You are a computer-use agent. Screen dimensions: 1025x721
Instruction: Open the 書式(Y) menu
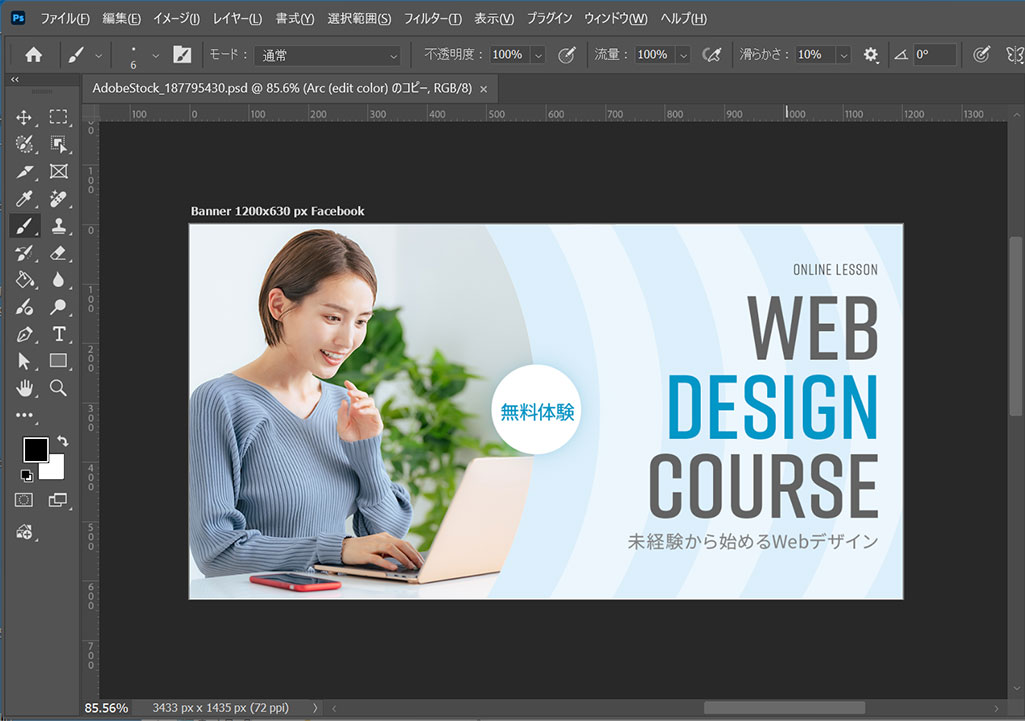point(295,18)
